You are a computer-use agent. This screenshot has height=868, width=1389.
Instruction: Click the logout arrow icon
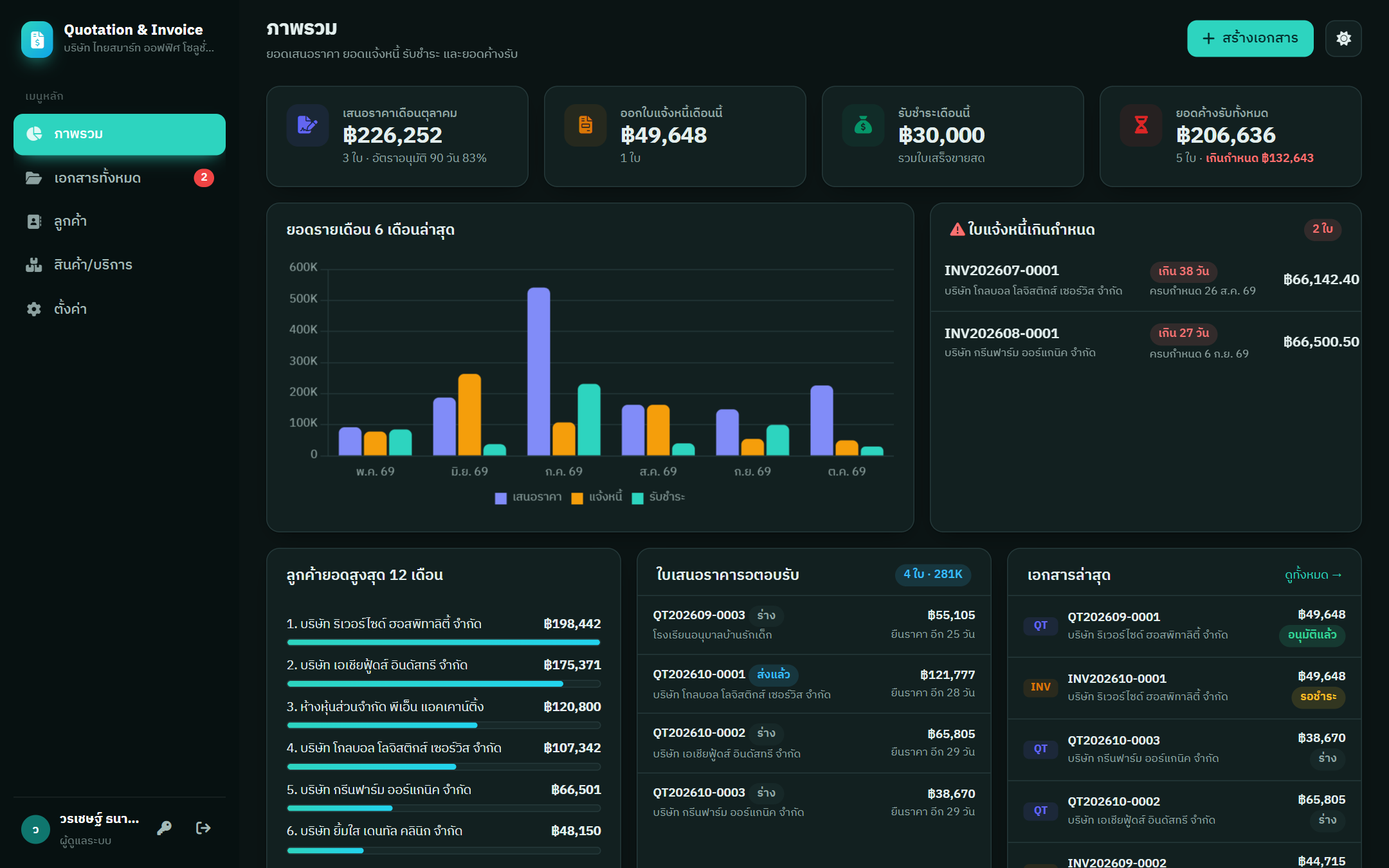tap(203, 827)
